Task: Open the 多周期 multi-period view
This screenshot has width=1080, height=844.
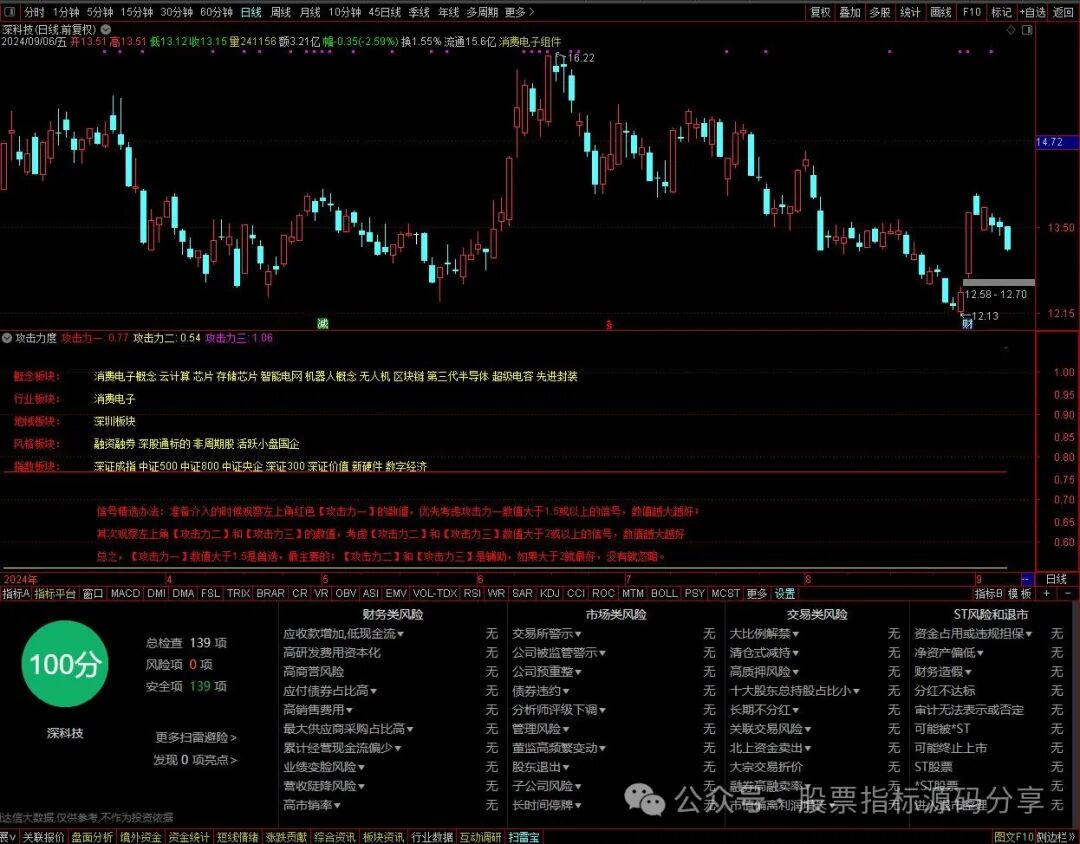Action: click(x=482, y=12)
